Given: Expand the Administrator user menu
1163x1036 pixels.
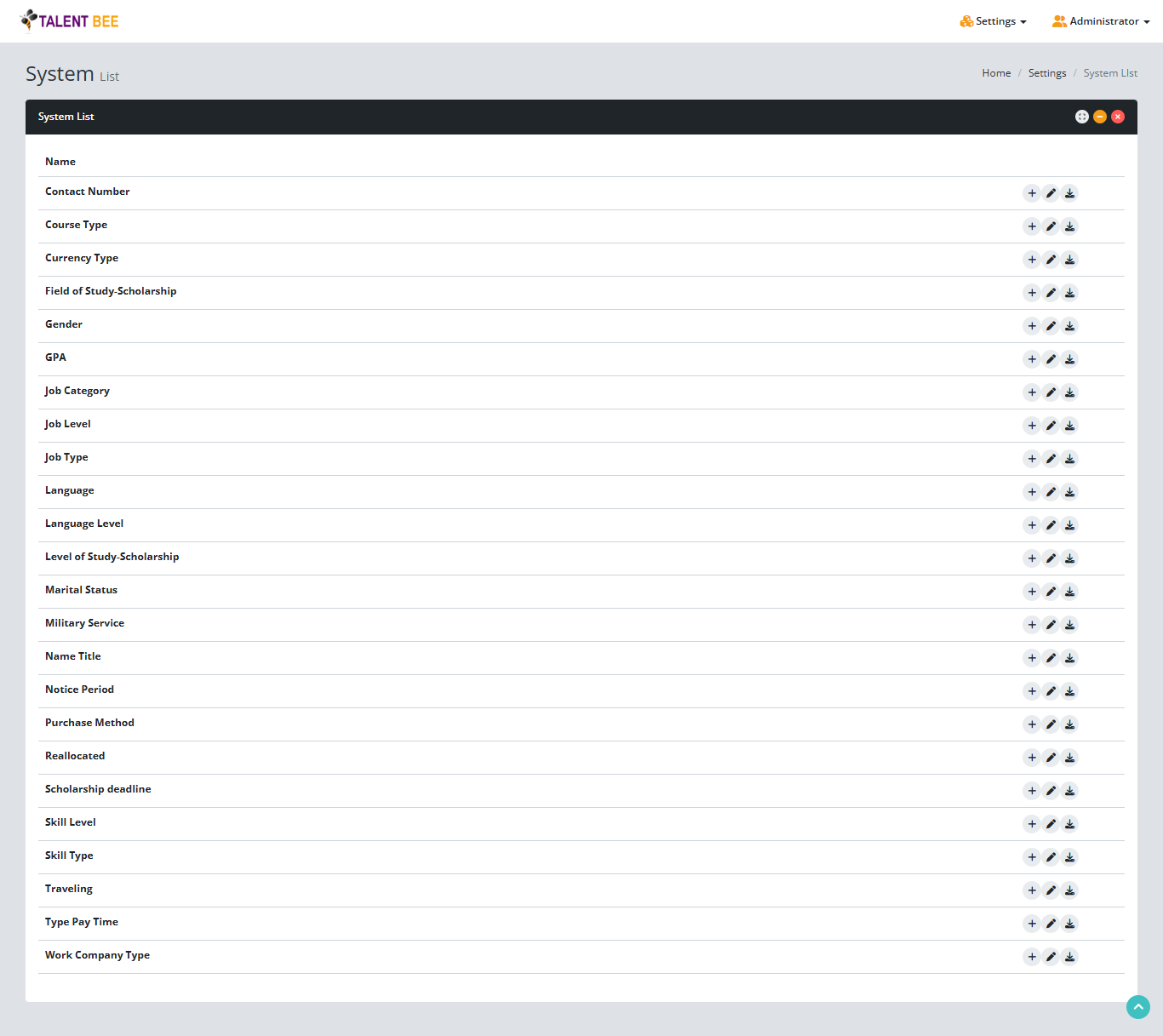Looking at the screenshot, I should click(1101, 21).
